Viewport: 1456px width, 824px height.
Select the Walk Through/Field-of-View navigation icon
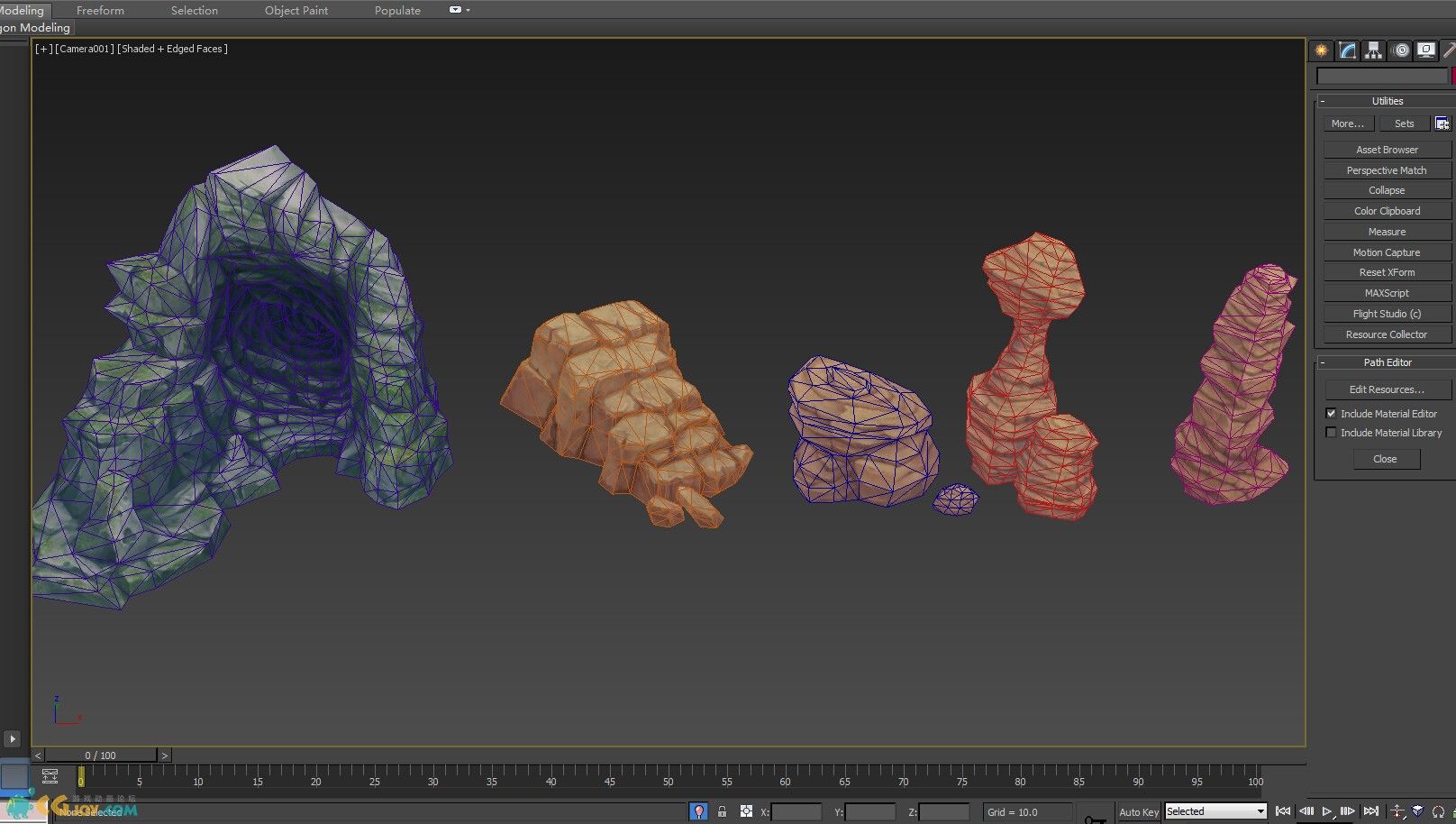pyautogui.click(x=1417, y=811)
